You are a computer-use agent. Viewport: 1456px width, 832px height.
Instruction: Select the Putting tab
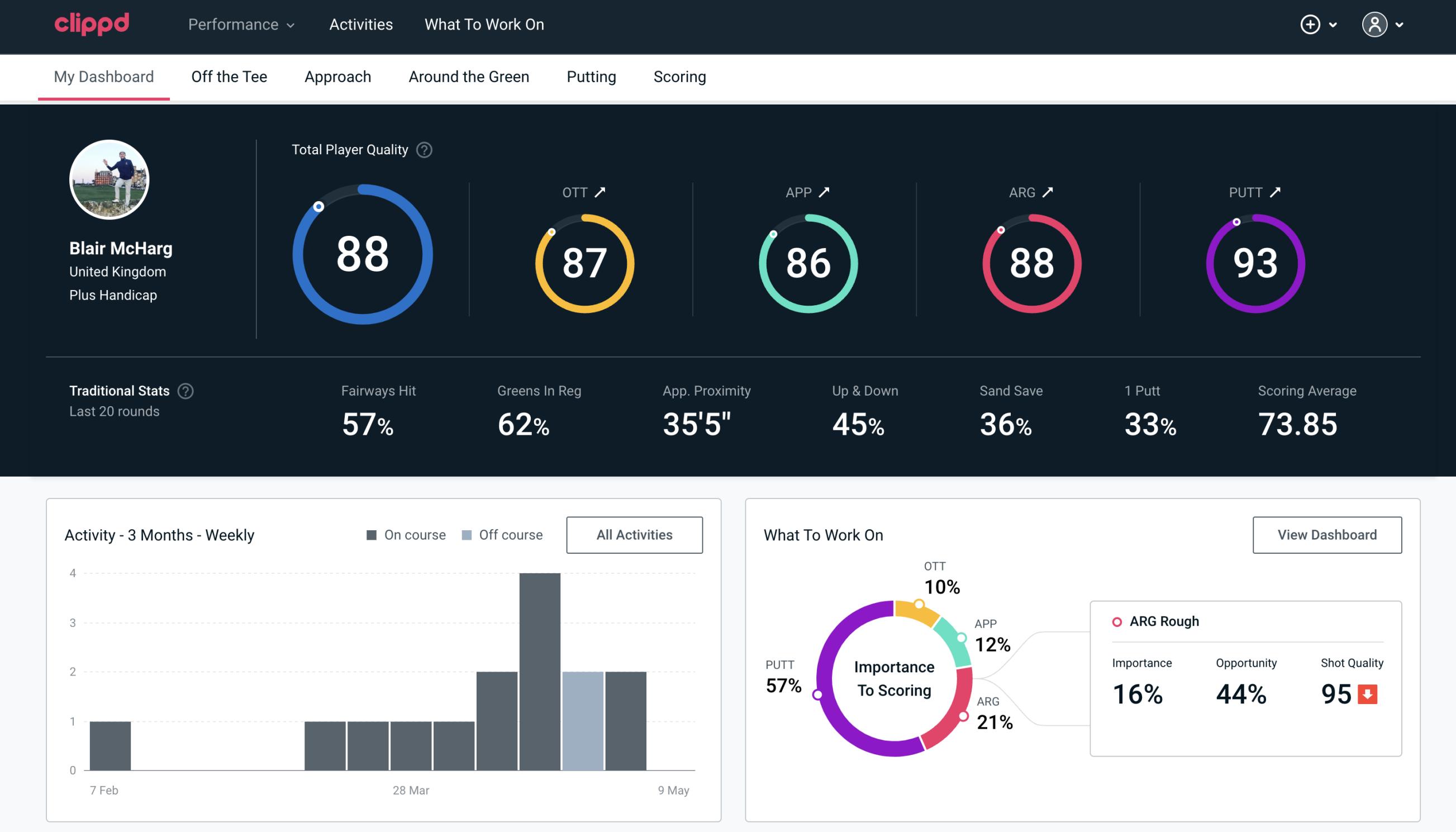coord(591,76)
